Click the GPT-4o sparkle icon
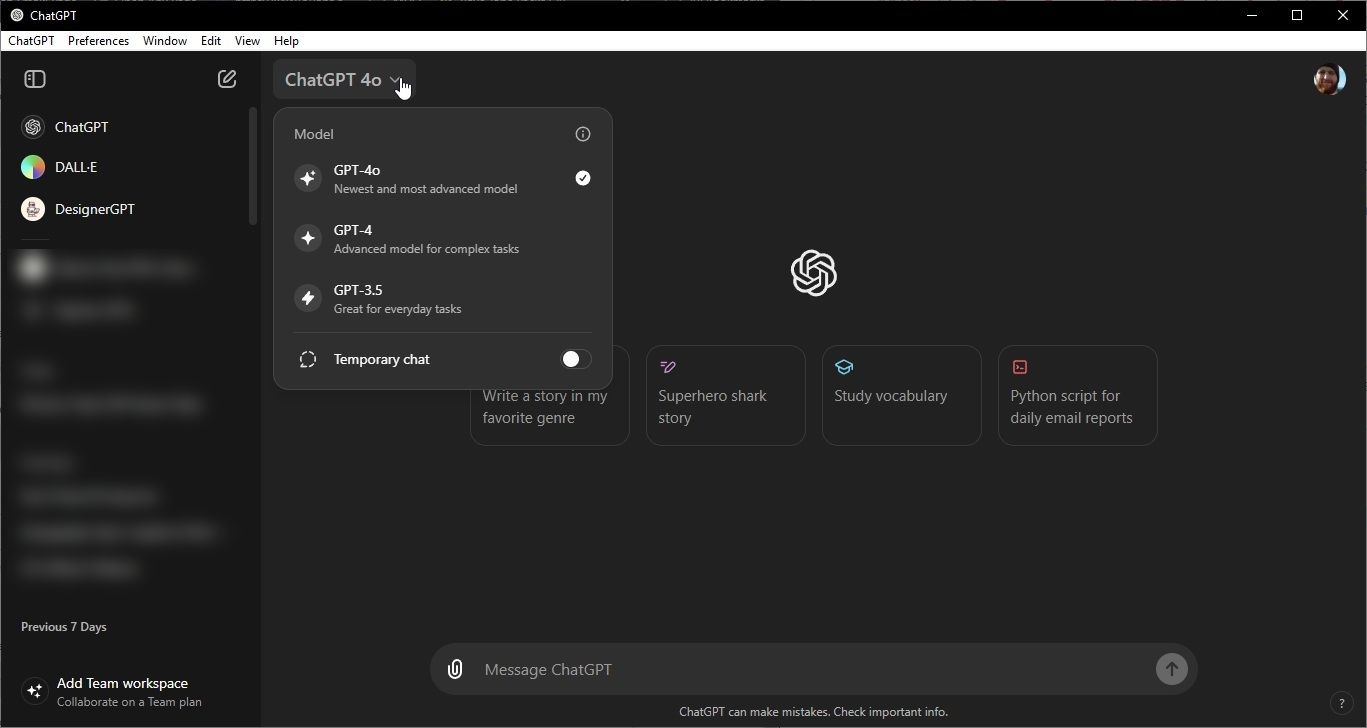Image resolution: width=1367 pixels, height=728 pixels. coord(308,178)
